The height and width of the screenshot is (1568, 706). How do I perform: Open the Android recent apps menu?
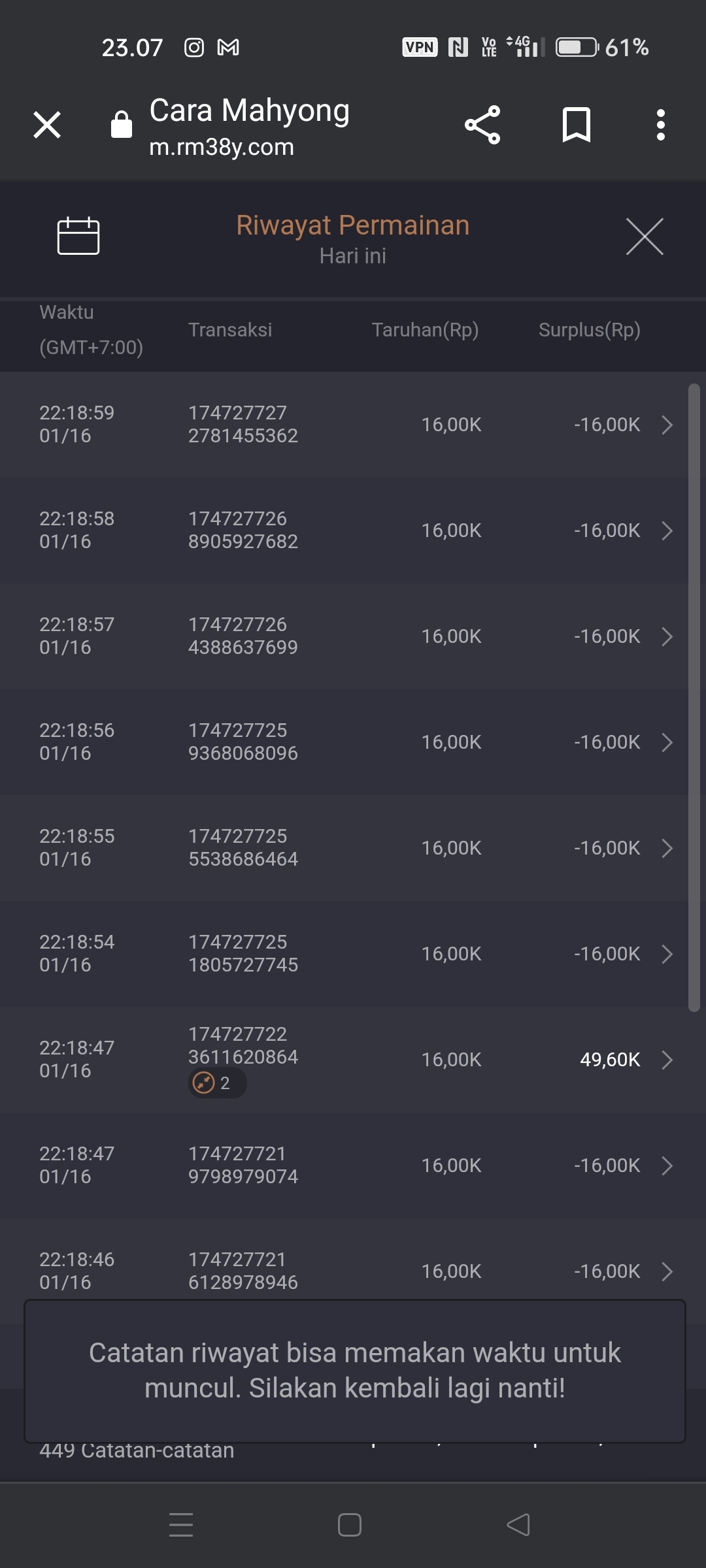click(x=181, y=1525)
